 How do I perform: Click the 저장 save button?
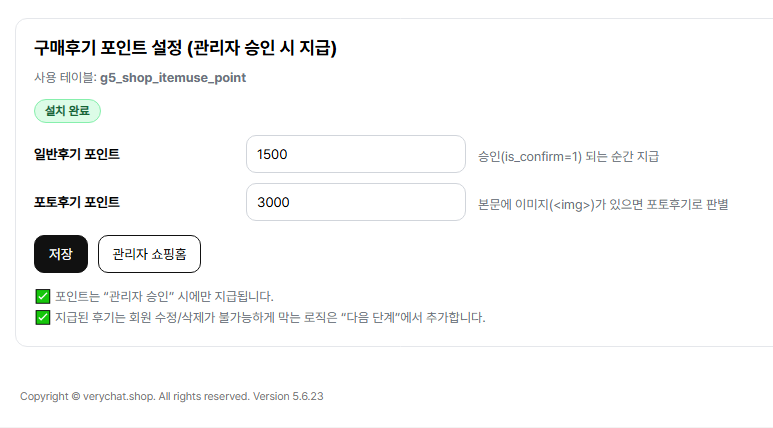[61, 254]
